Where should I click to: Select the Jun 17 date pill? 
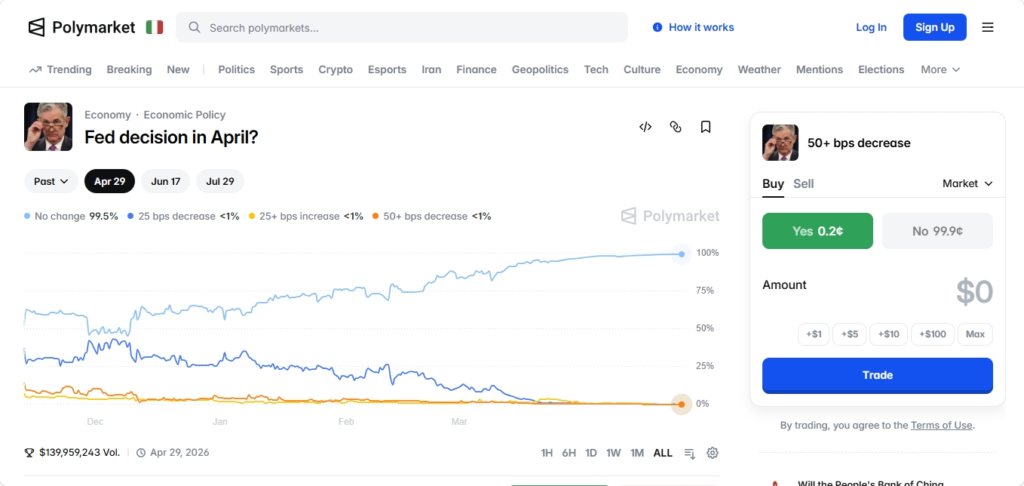click(165, 182)
